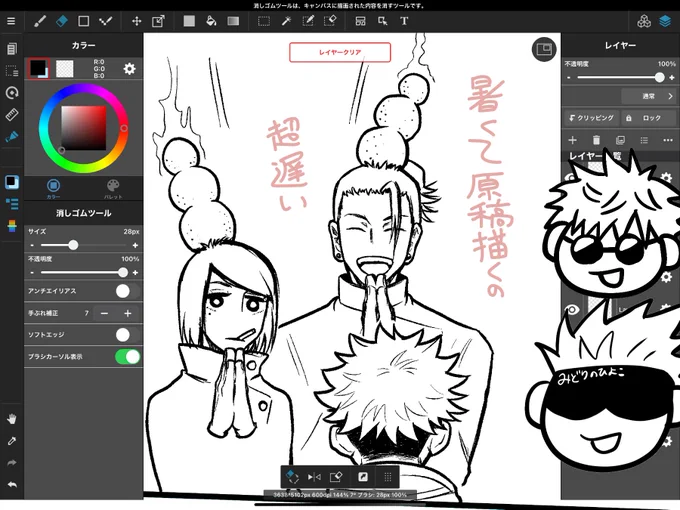
Task: Select the Gradient tool
Action: (x=233, y=21)
